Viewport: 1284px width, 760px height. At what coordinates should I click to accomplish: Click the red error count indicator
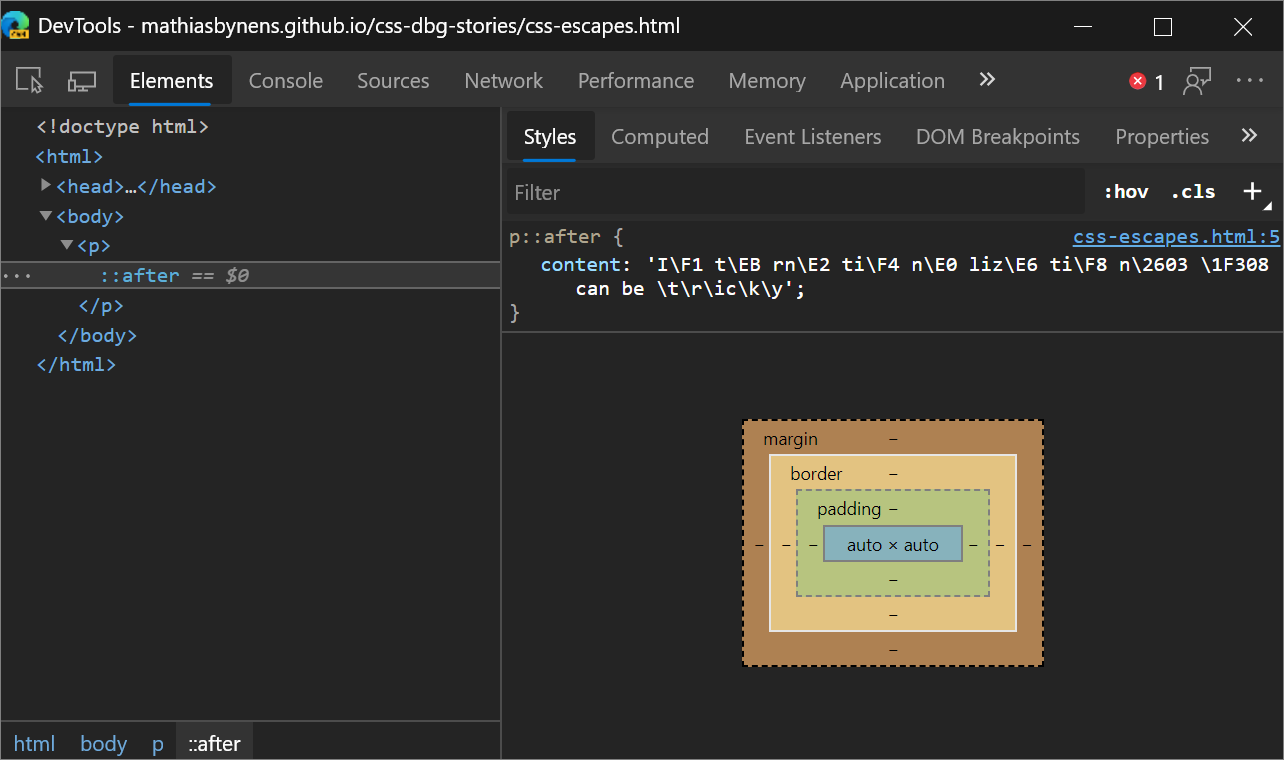point(1146,82)
